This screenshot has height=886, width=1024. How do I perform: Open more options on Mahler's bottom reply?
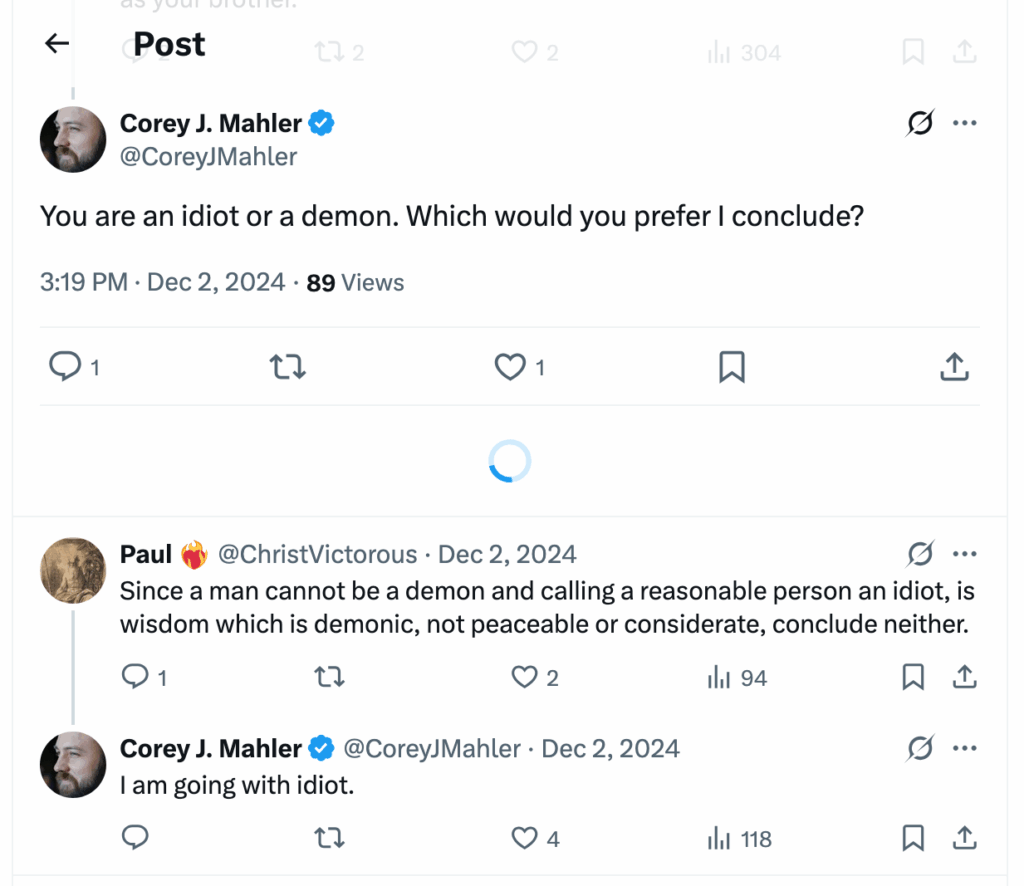[965, 747]
